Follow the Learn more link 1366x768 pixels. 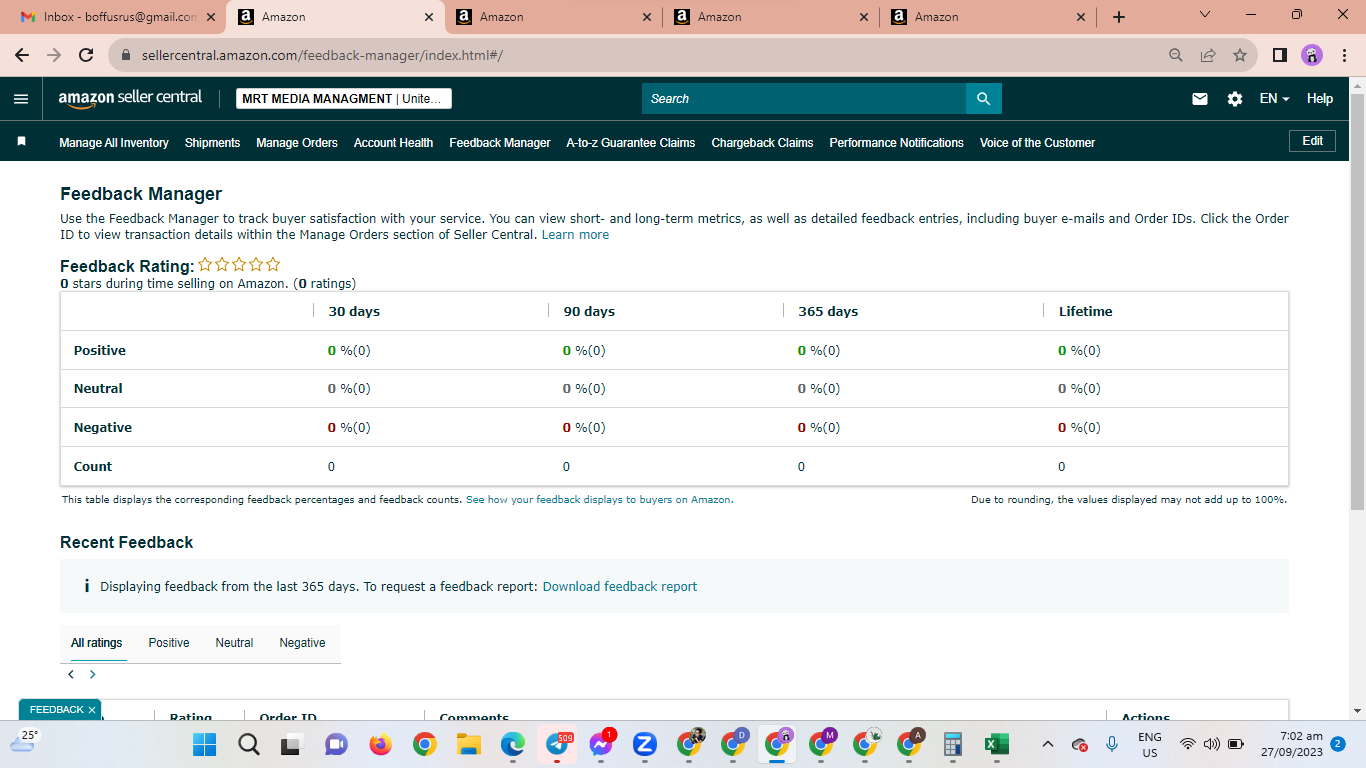[x=575, y=235]
